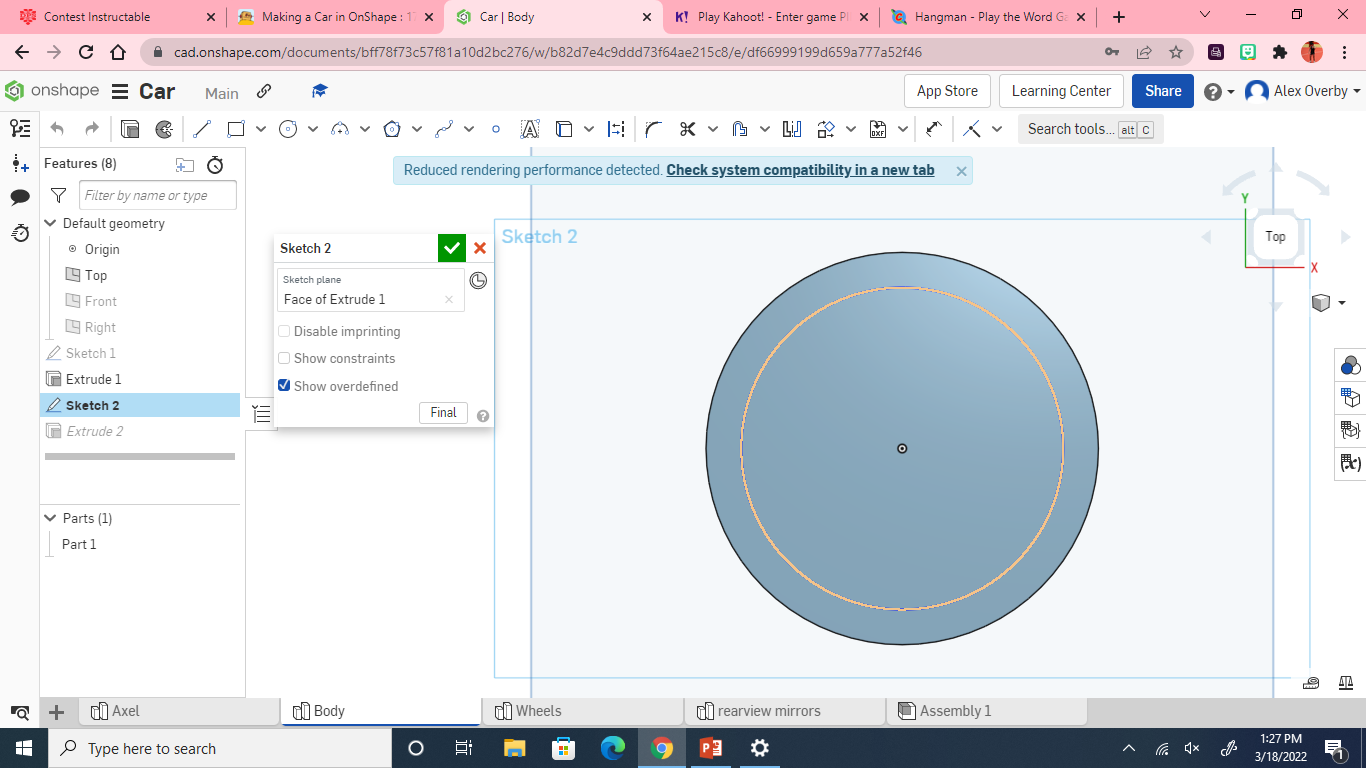Viewport: 1366px width, 768px height.
Task: Check the Show constraints option
Action: tap(284, 358)
